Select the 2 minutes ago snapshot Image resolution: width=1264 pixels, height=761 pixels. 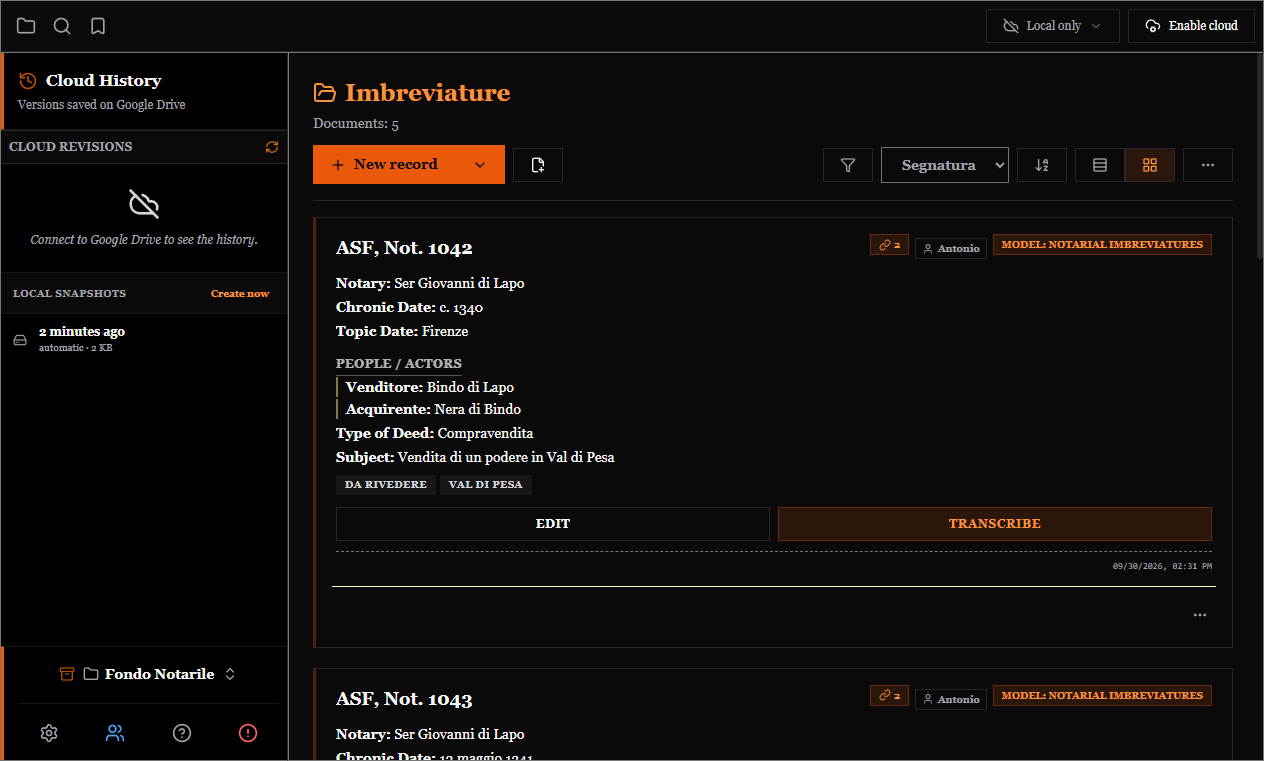click(144, 339)
